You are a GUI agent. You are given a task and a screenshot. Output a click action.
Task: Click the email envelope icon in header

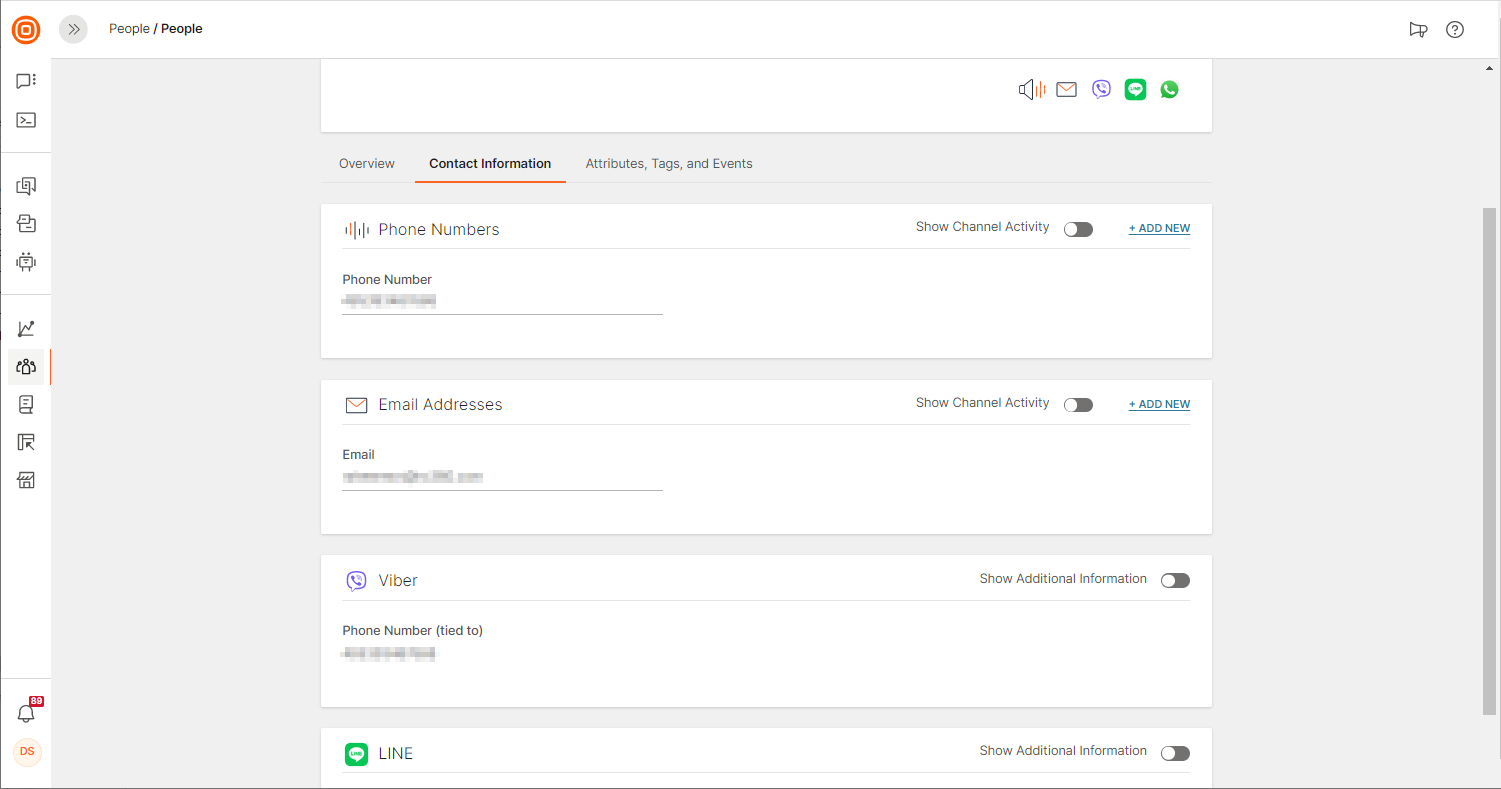[1067, 90]
